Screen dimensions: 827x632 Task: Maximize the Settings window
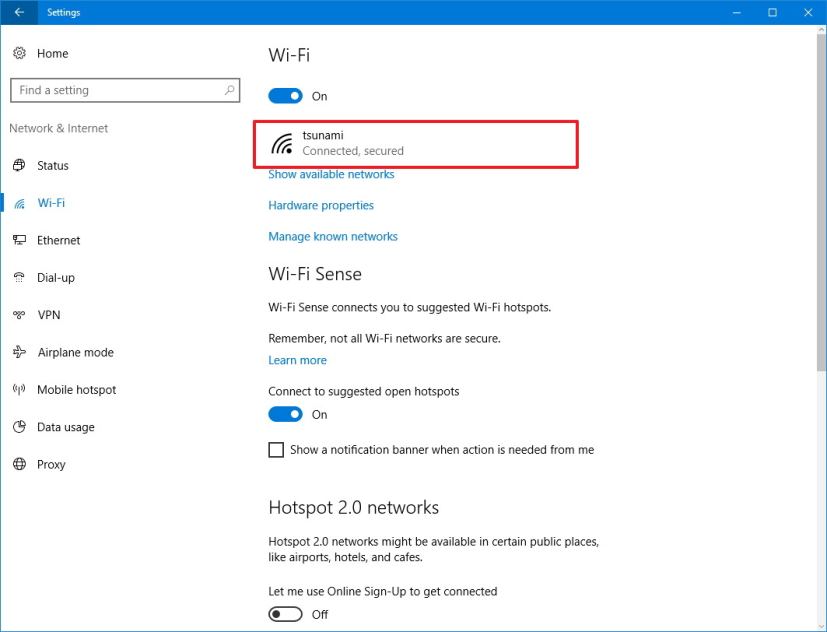(x=772, y=12)
